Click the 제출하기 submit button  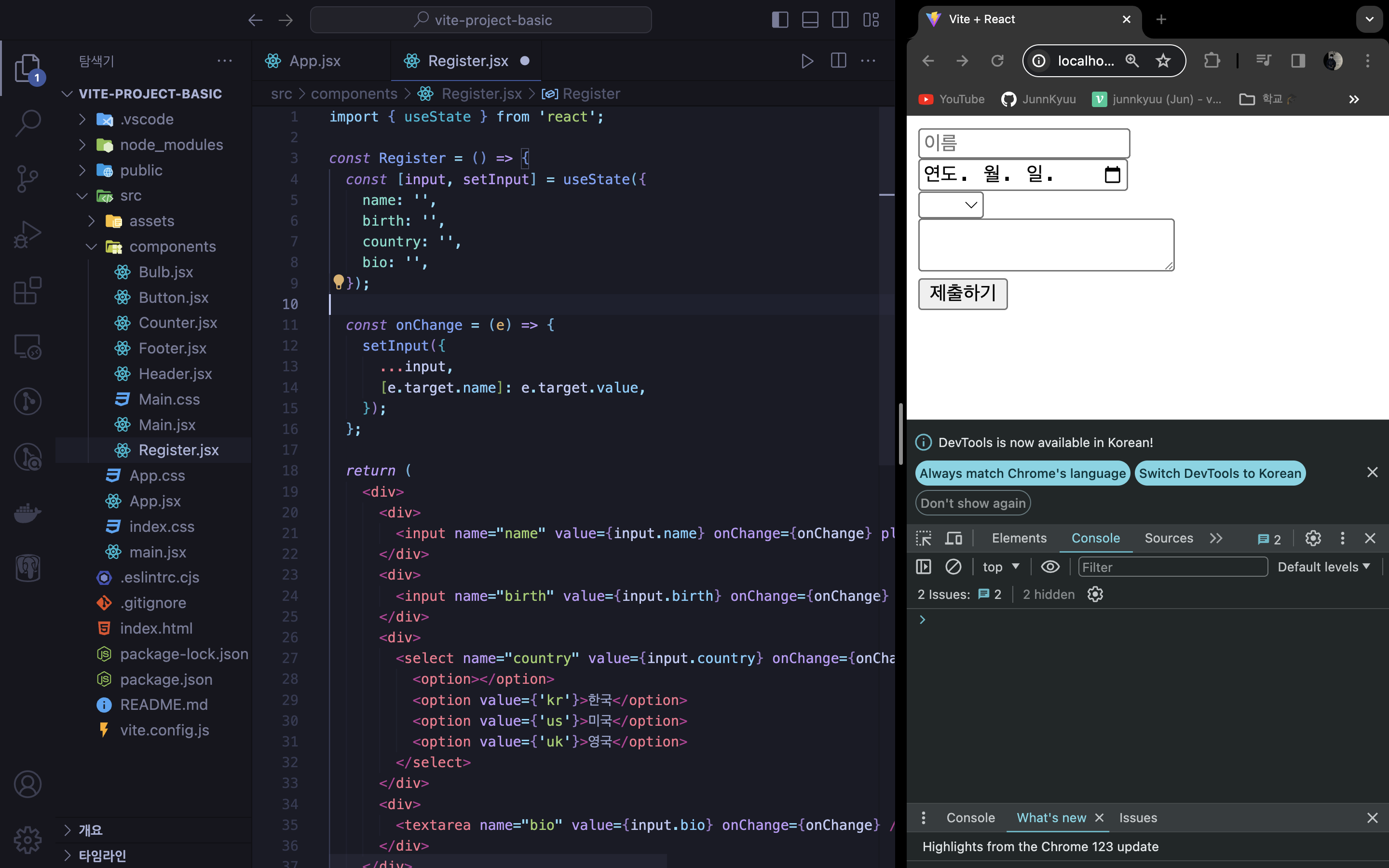point(963,293)
